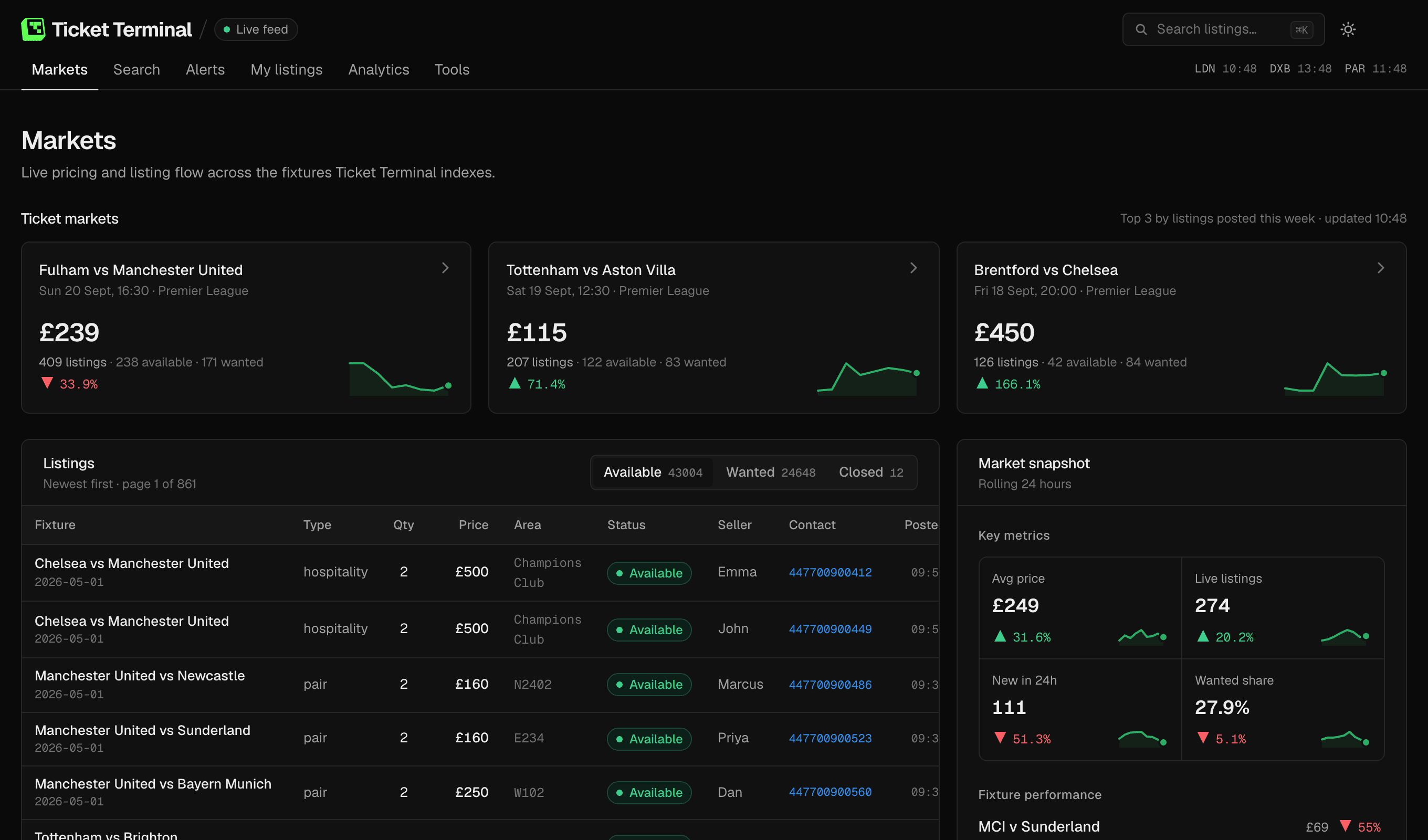Switch to the Markets tab

coord(59,70)
